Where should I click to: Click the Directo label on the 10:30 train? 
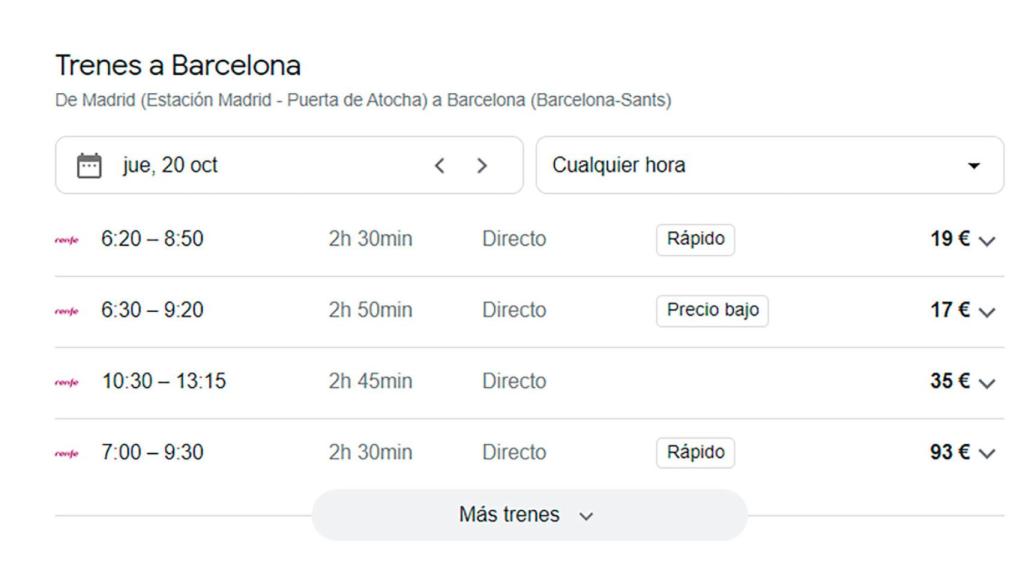click(513, 380)
